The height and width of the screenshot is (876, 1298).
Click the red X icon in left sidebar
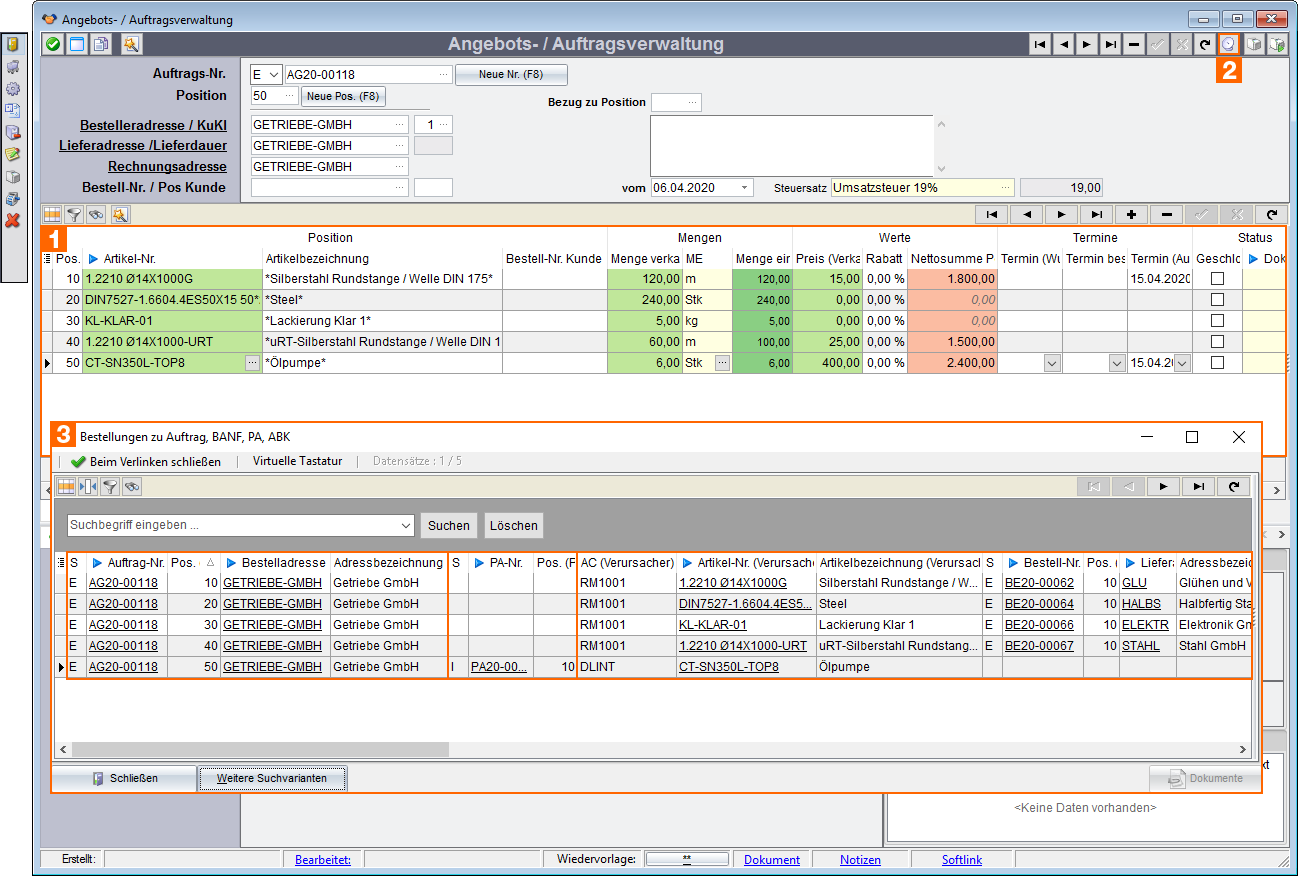(13, 220)
